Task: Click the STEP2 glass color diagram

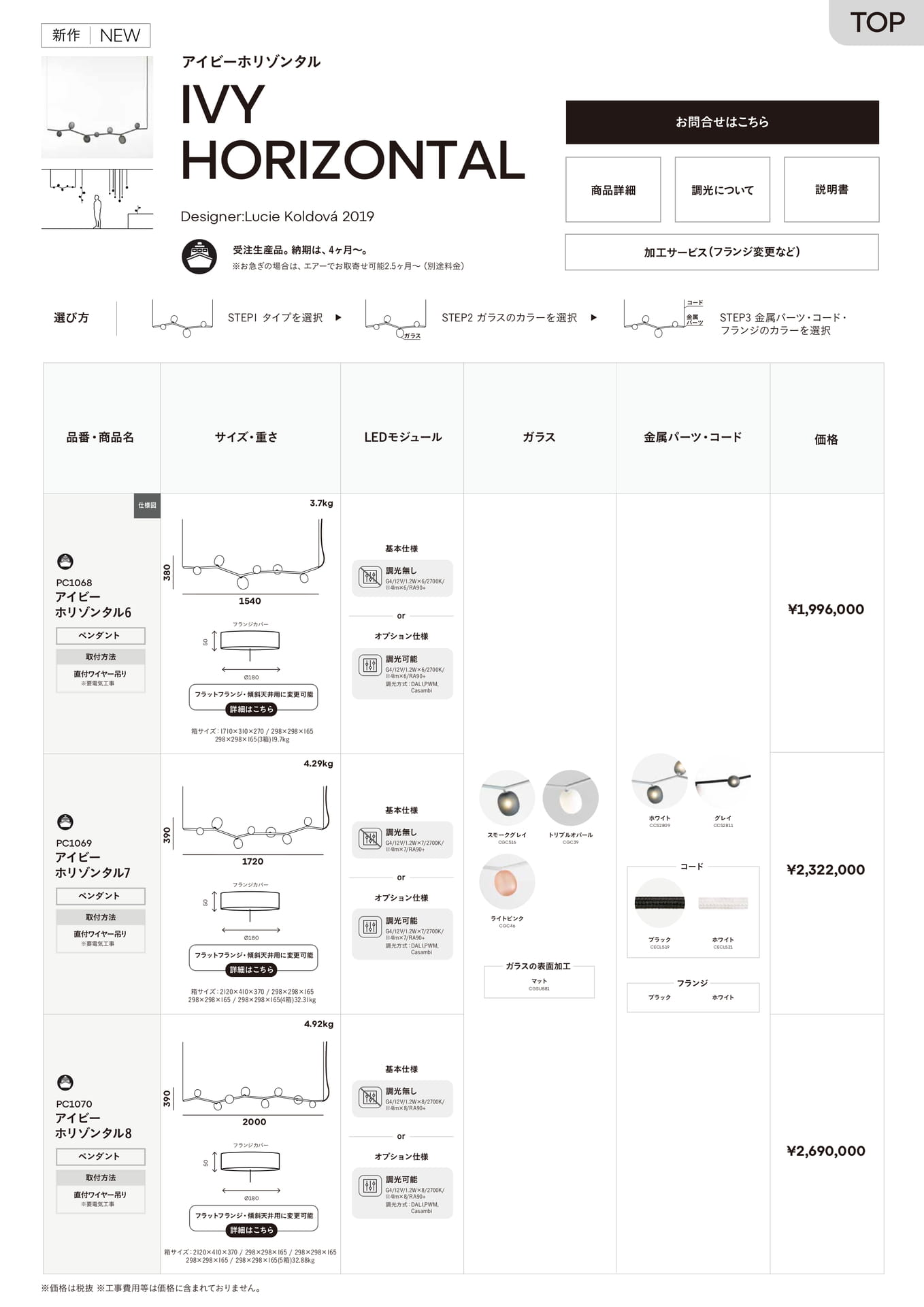Action: pos(396,319)
